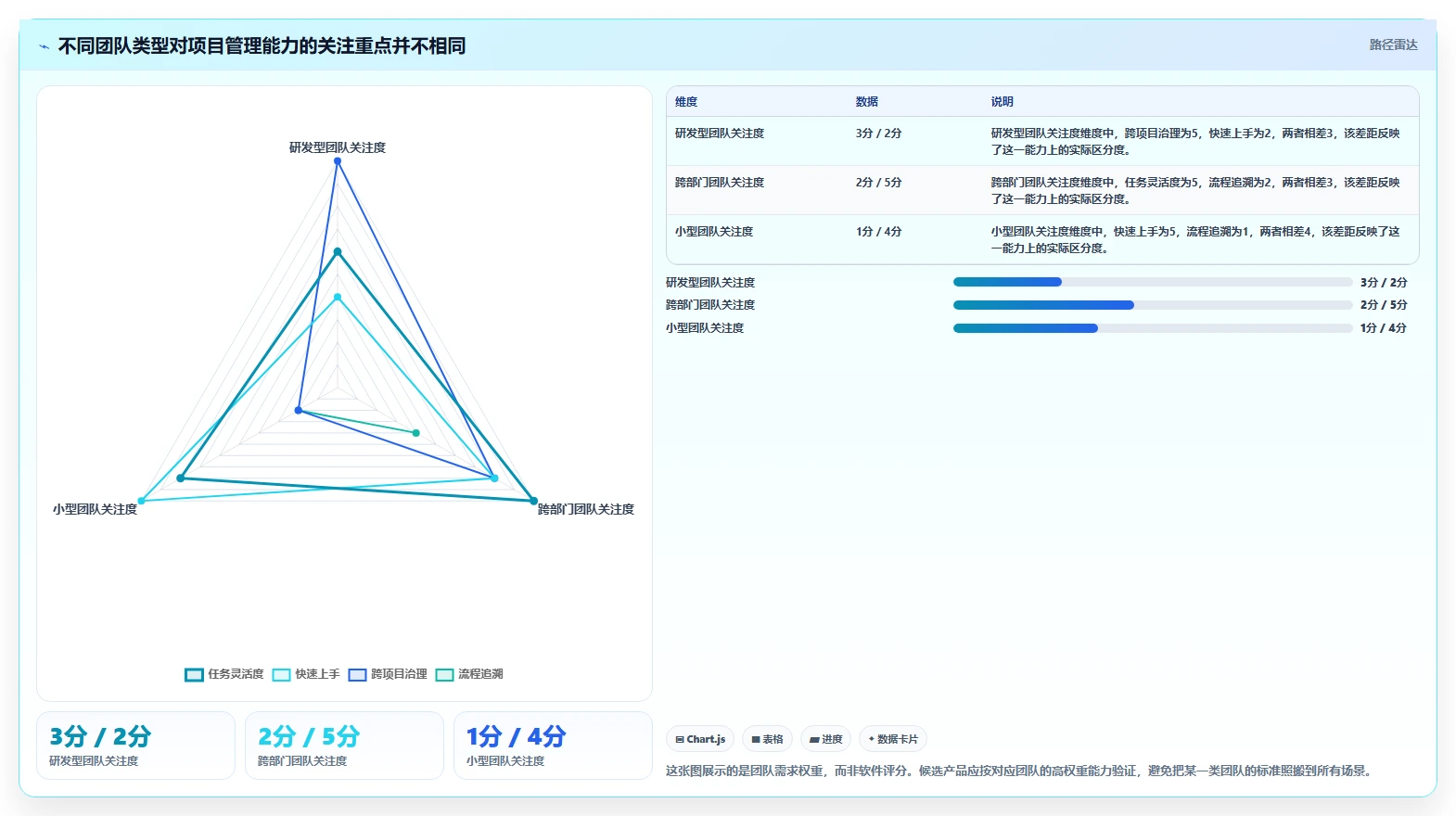Viewport: 1456px width, 816px height.
Task: Click the Chart.js tag
Action: (x=700, y=739)
